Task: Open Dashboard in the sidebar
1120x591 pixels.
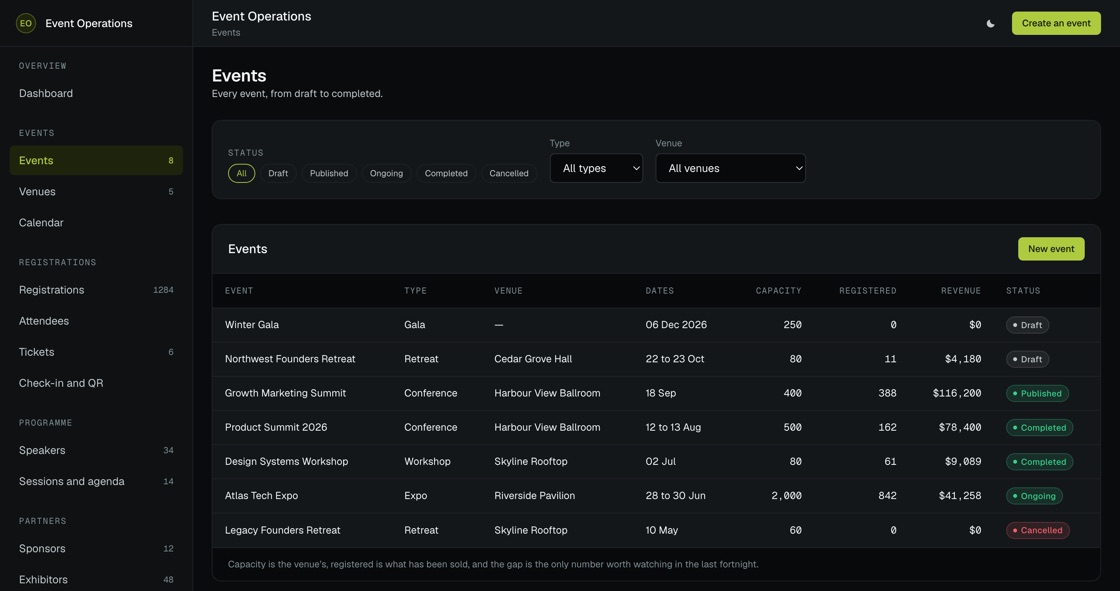Action: tap(96, 94)
